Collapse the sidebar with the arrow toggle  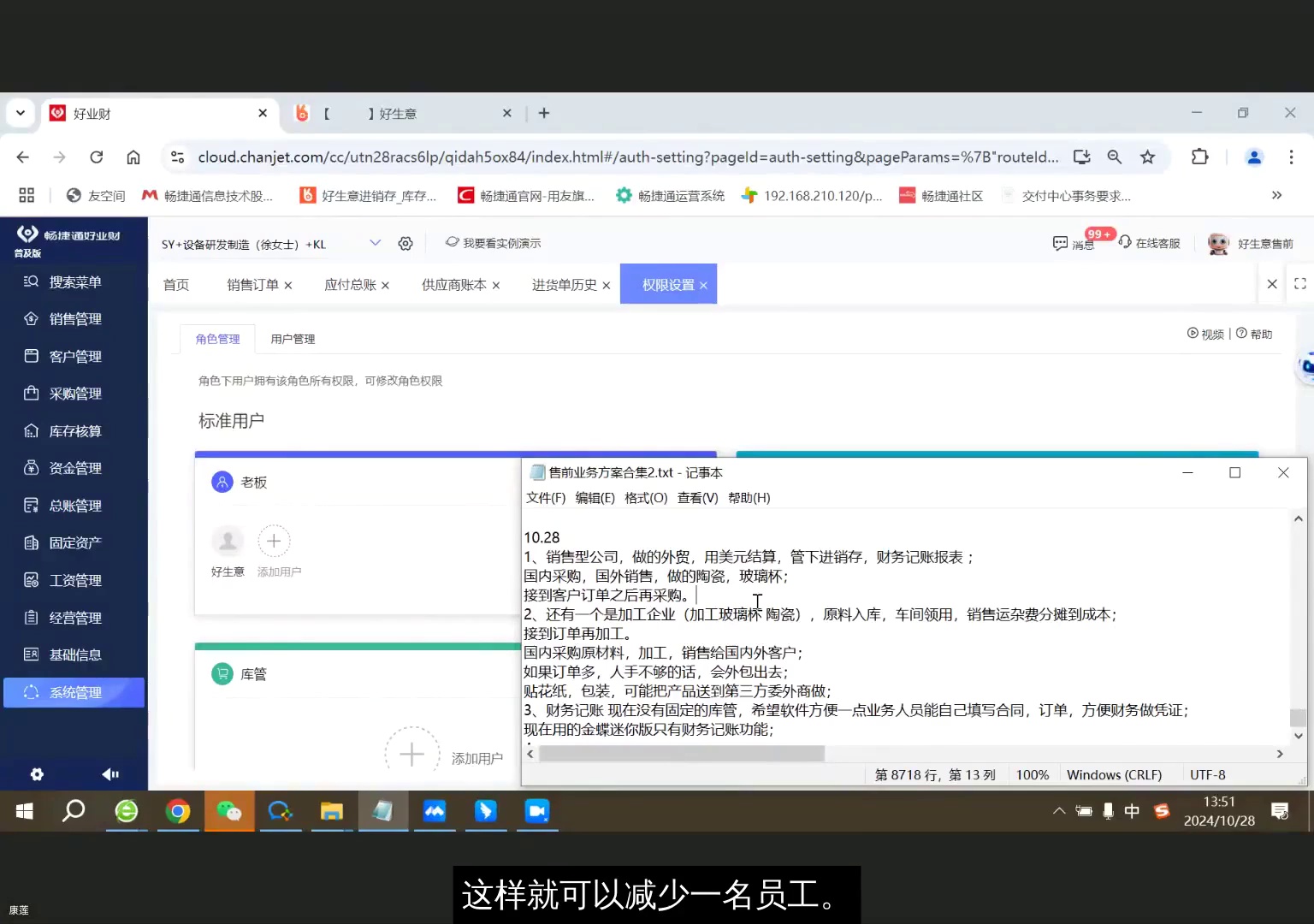click(110, 773)
